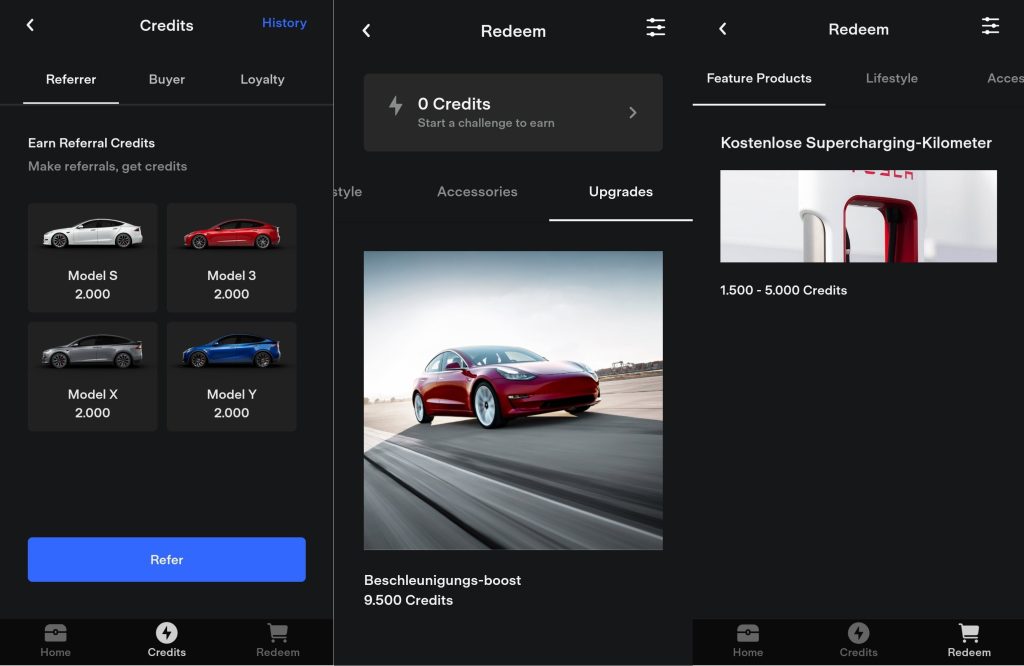This screenshot has width=1024, height=666.
Task: Tap the back arrow on the Credits screen
Action: coord(30,25)
